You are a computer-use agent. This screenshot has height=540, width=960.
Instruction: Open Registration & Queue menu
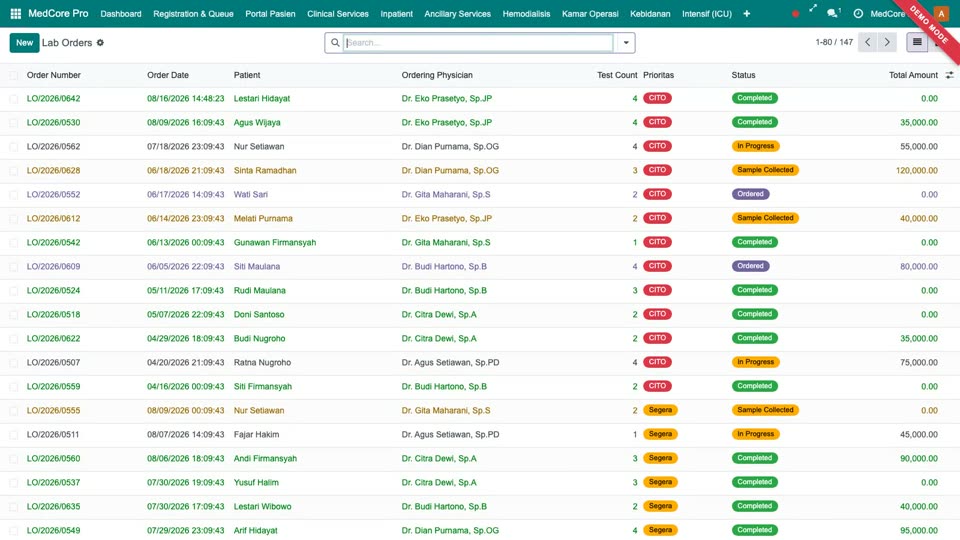(193, 13)
